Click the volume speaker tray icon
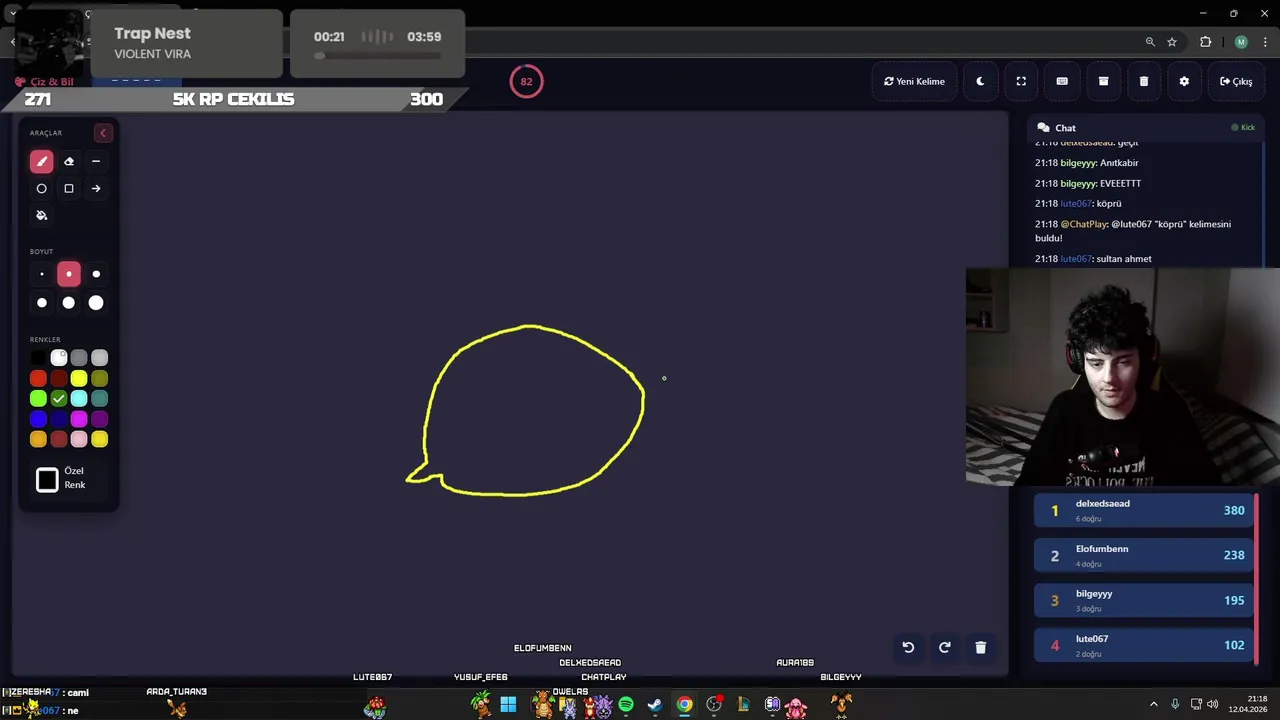This screenshot has height=720, width=1280. tap(1212, 704)
